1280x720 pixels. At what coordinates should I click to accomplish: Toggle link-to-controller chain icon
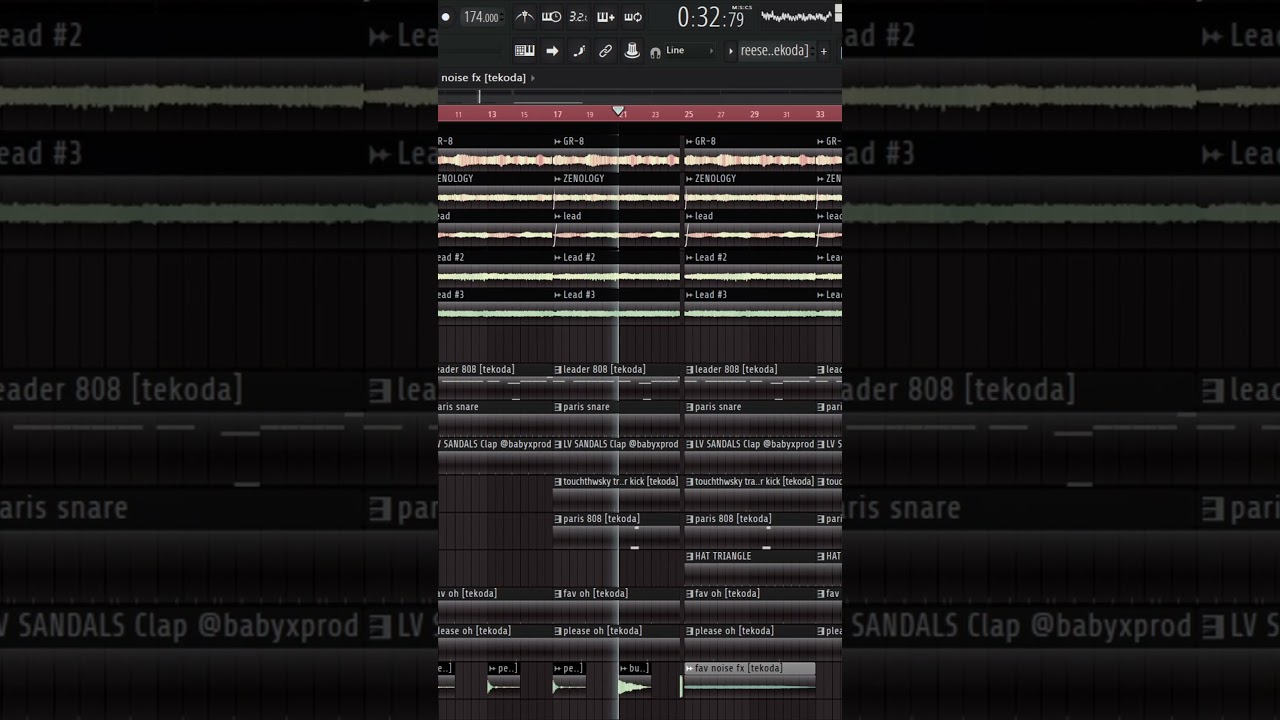click(x=605, y=51)
